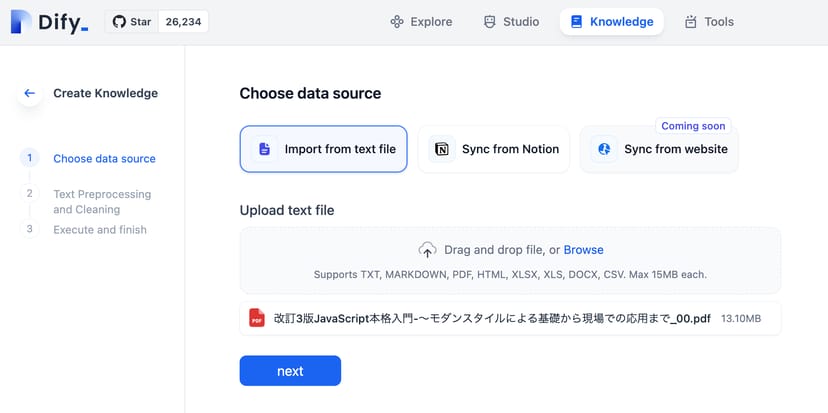Click the Dify logo
Image resolution: width=828 pixels, height=413 pixels.
[49, 22]
